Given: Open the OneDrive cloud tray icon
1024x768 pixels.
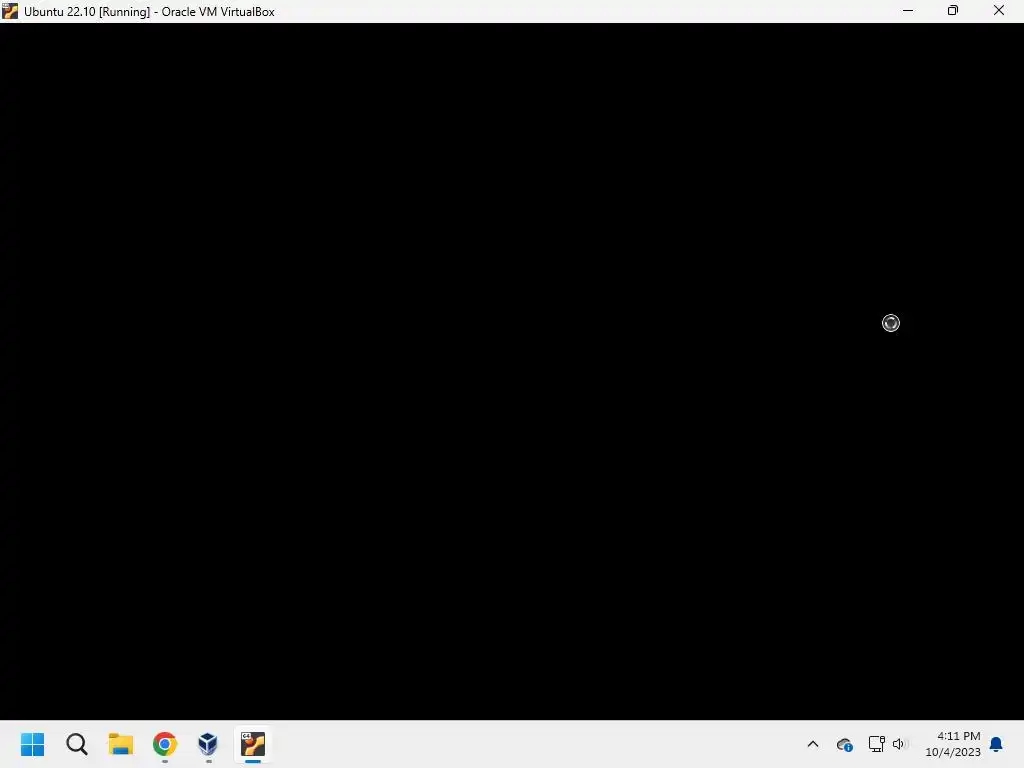Looking at the screenshot, I should (x=844, y=744).
